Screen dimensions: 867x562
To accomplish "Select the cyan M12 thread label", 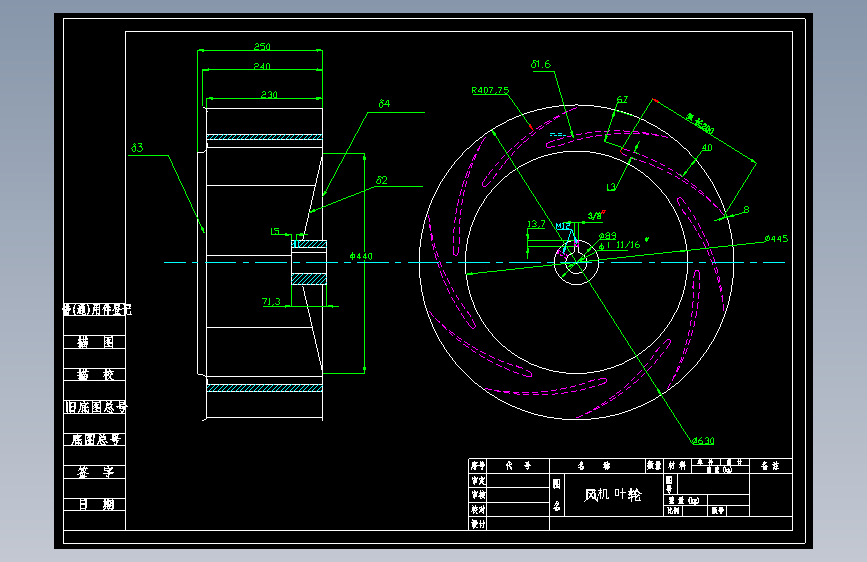I will click(x=563, y=226).
